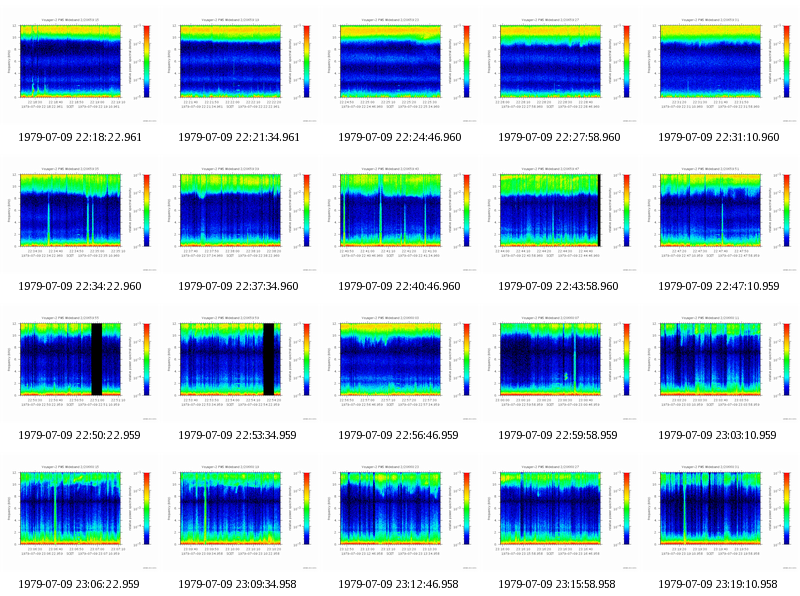The width and height of the screenshot is (800, 596).
Task: Click the caption '1979-07-09 23:09:34.958'
Action: click(237, 584)
